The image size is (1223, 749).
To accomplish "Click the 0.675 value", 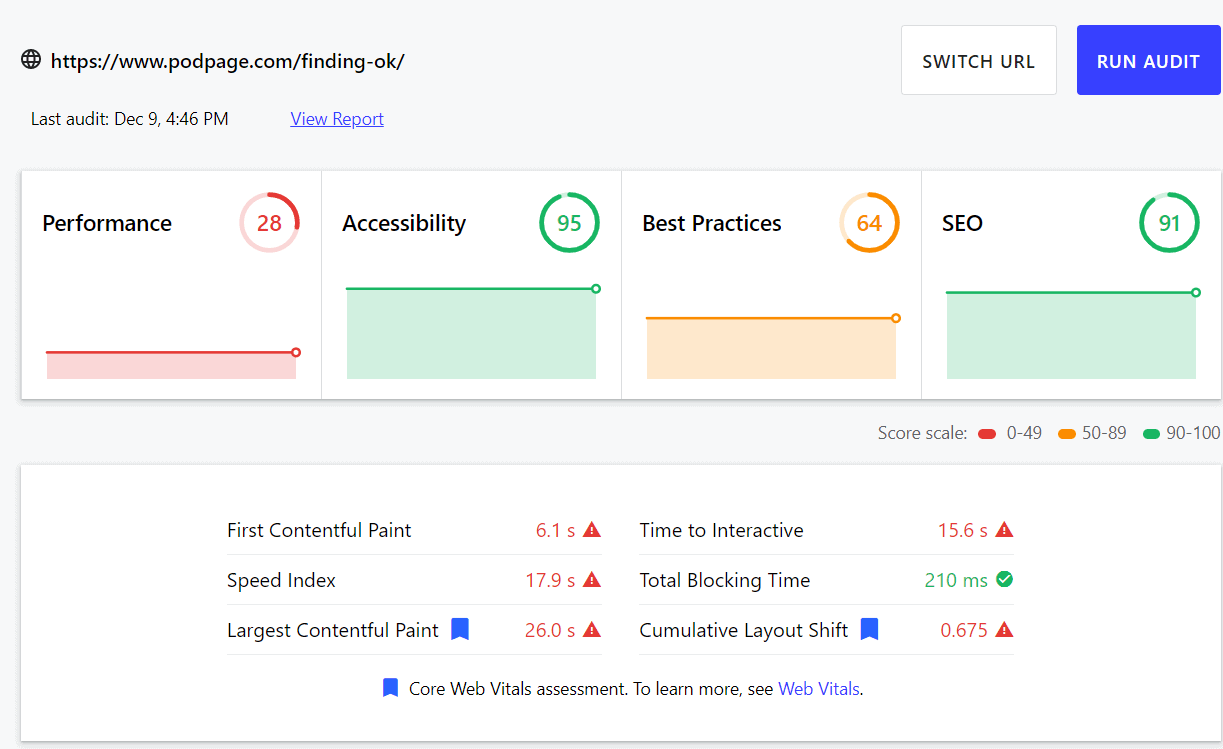I will point(964,630).
